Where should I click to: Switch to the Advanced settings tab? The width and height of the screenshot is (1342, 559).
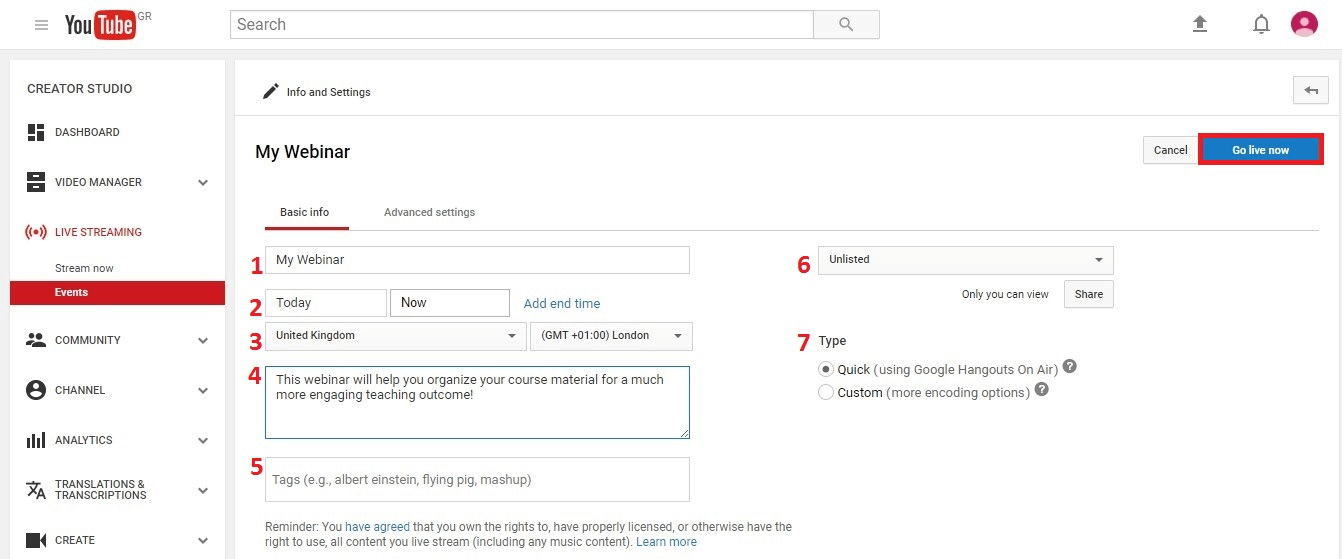[x=429, y=212]
